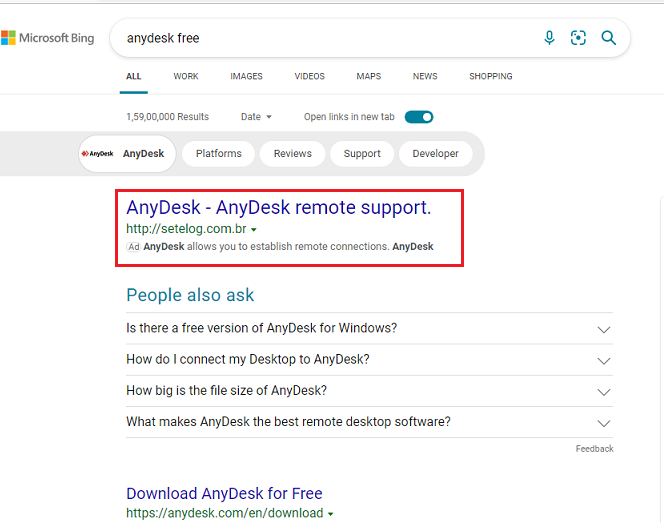Click the magnifying glass search icon
The height and width of the screenshot is (523, 664).
click(x=608, y=38)
